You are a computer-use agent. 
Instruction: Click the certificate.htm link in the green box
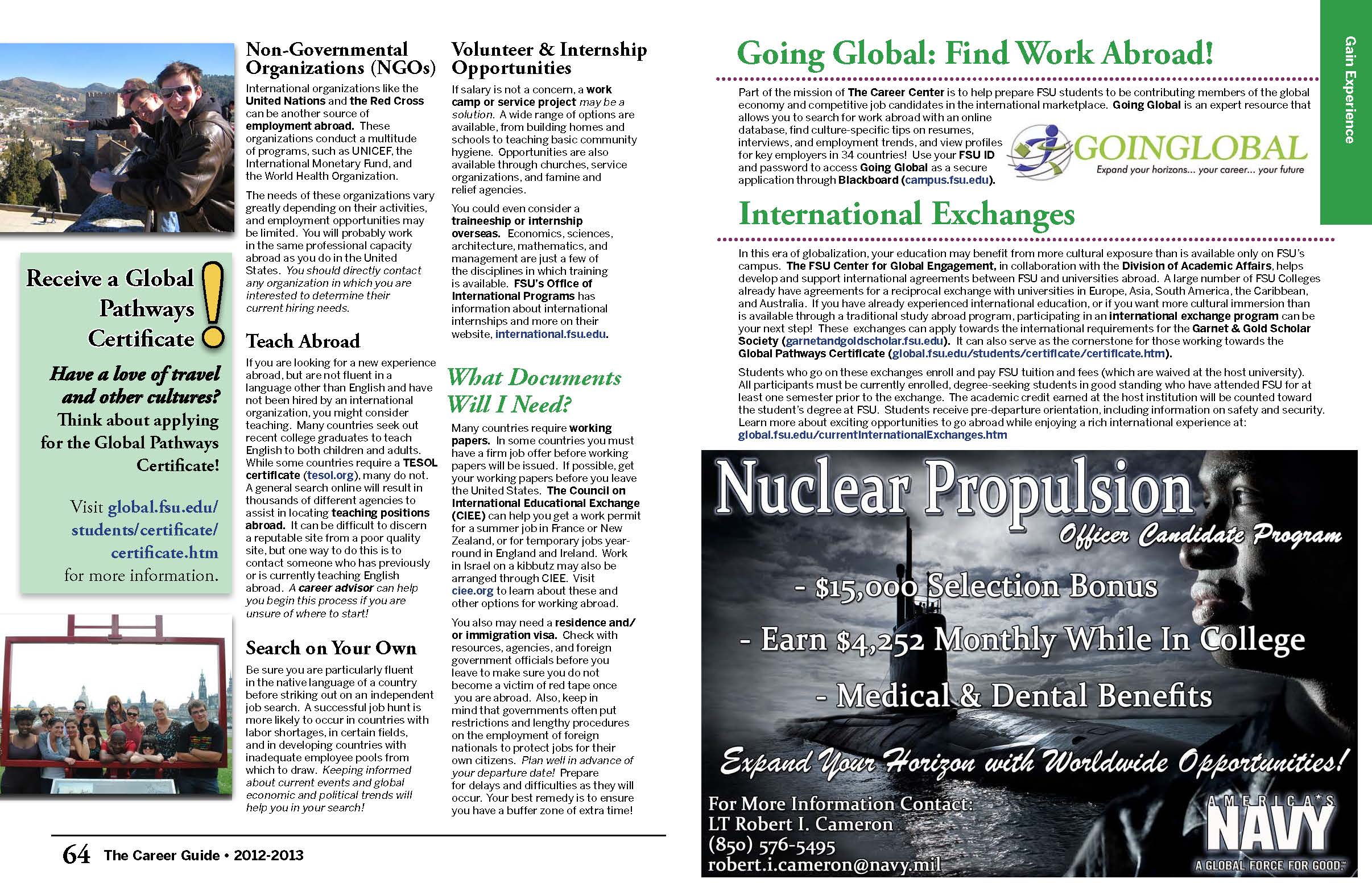[x=164, y=552]
